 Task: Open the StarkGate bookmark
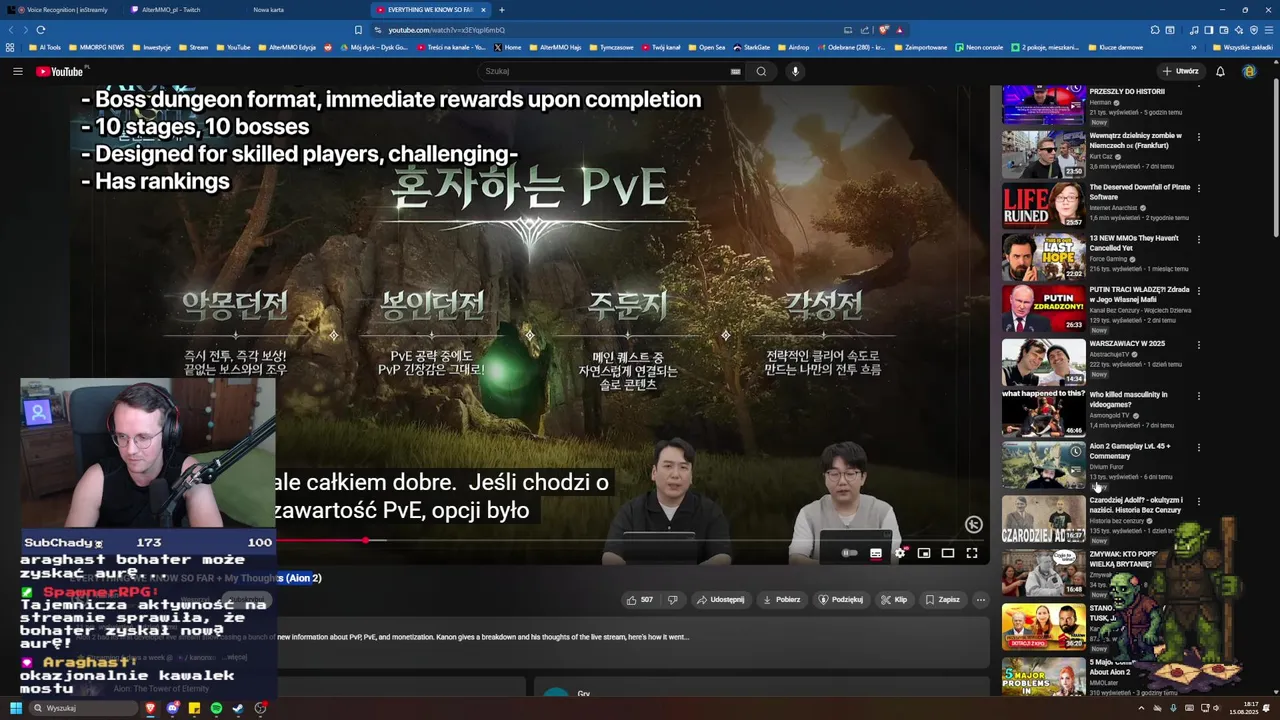pos(752,47)
